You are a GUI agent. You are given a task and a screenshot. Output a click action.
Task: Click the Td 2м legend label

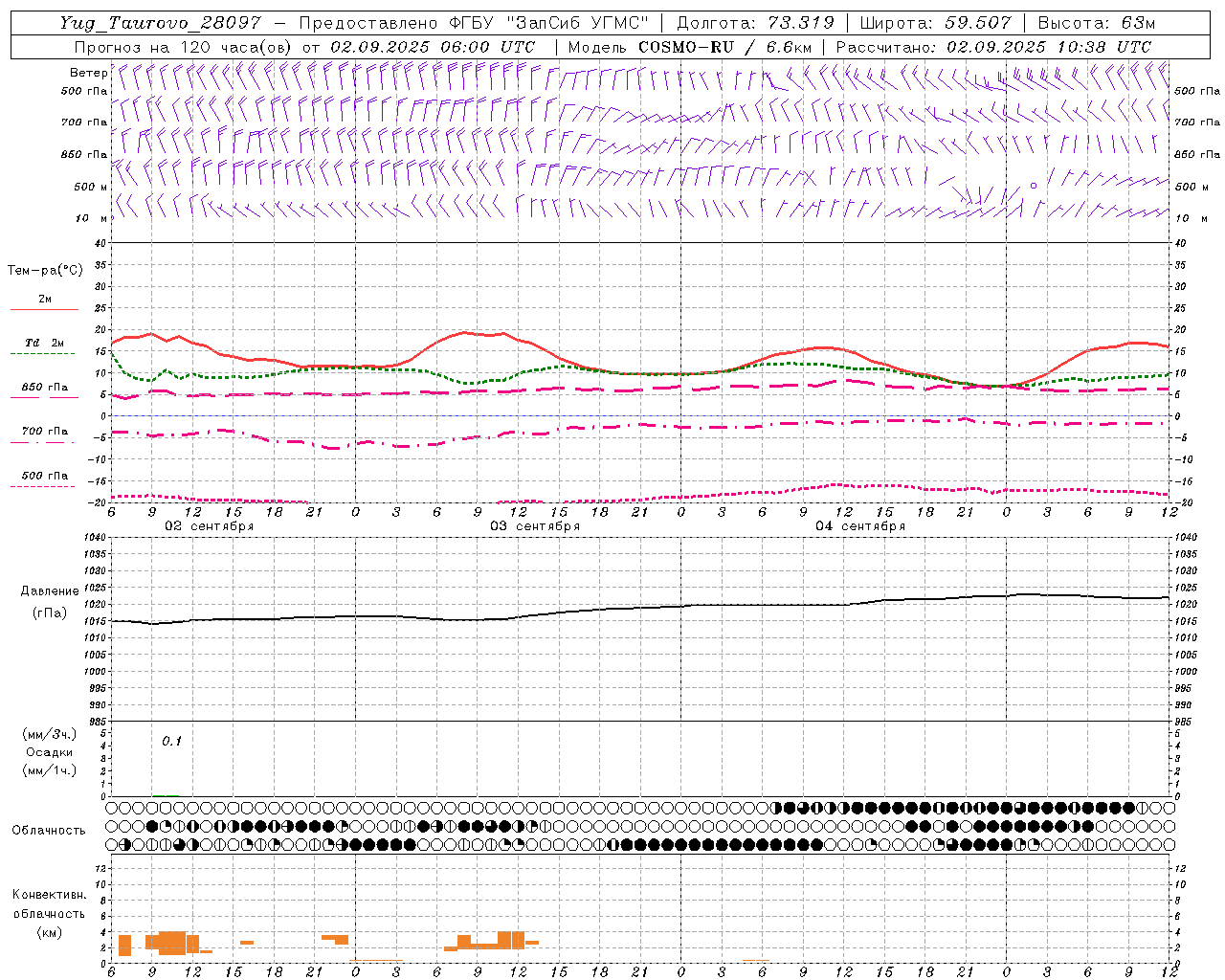click(x=45, y=343)
